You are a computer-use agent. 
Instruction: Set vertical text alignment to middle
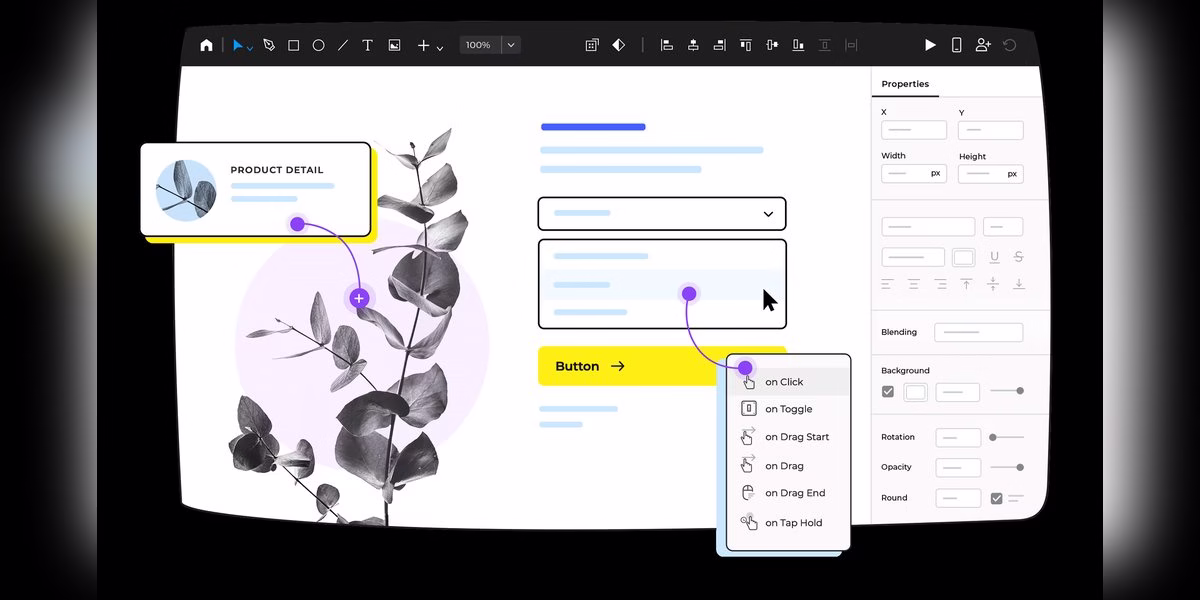[x=993, y=284]
